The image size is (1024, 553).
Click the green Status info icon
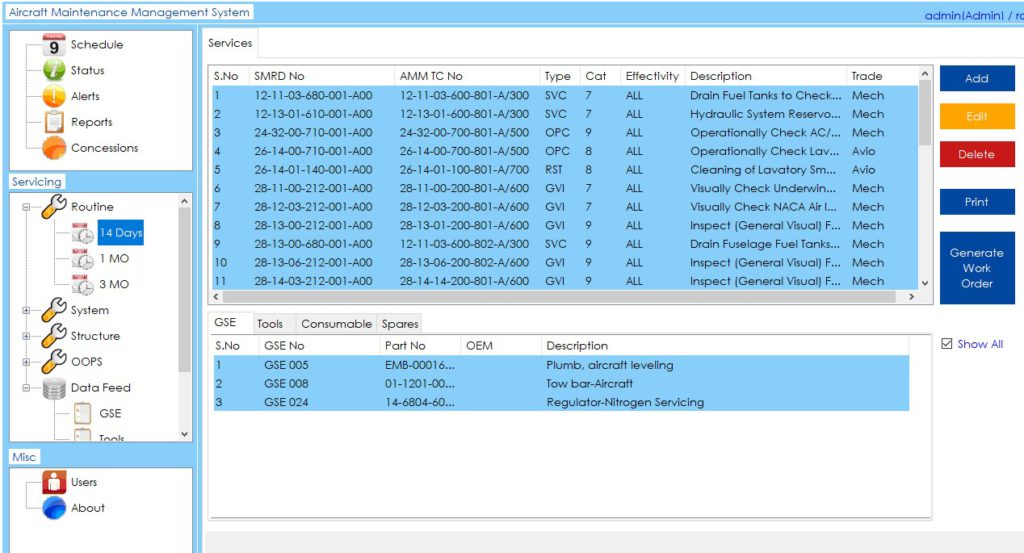pos(54,70)
